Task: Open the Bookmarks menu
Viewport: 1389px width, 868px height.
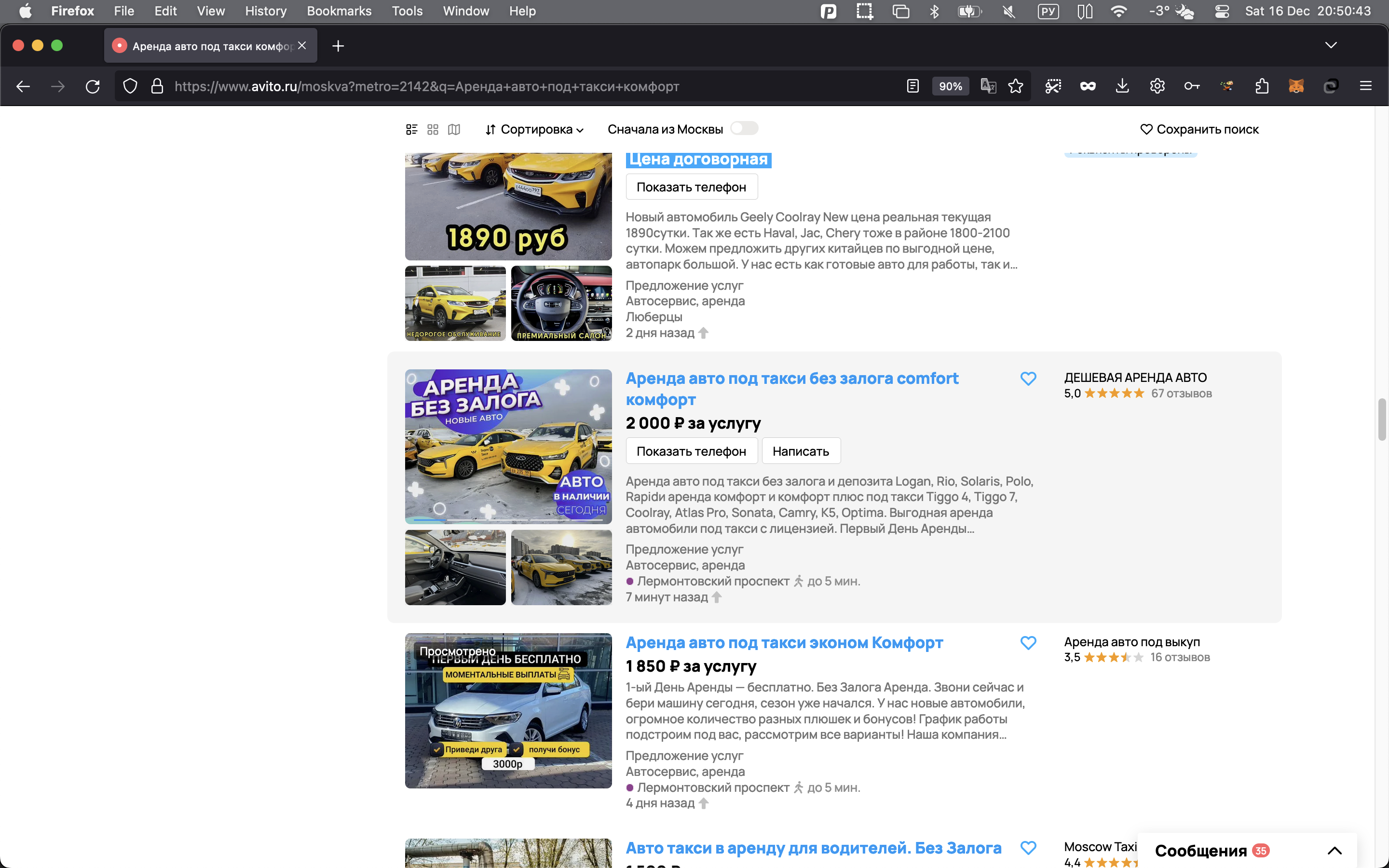Action: pos(339,11)
